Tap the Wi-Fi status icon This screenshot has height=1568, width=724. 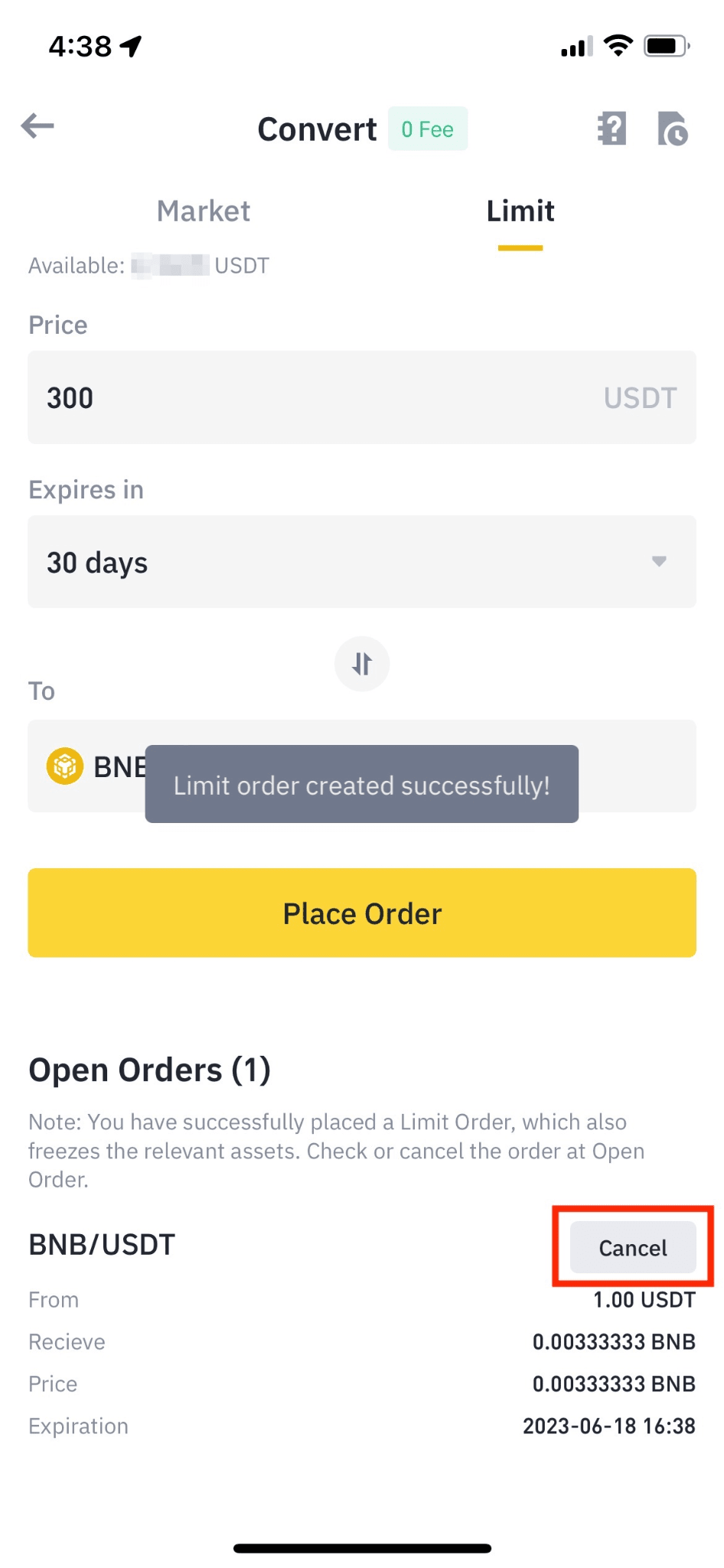click(x=618, y=46)
